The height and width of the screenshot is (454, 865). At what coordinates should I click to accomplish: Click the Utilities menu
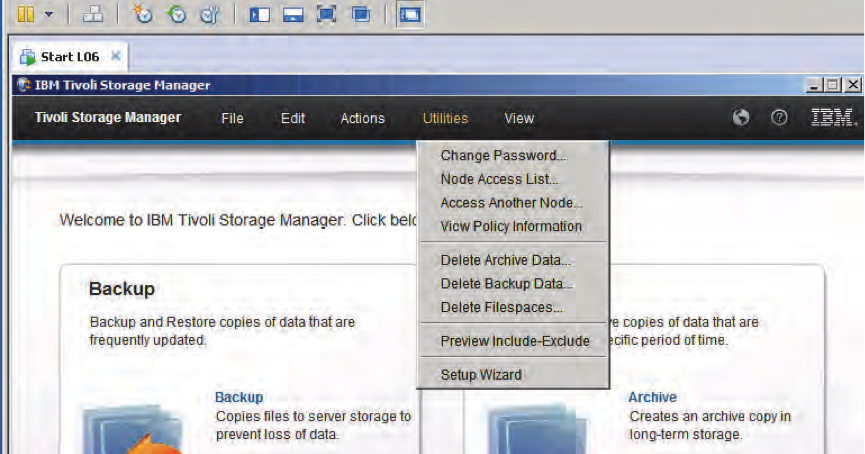tap(445, 118)
